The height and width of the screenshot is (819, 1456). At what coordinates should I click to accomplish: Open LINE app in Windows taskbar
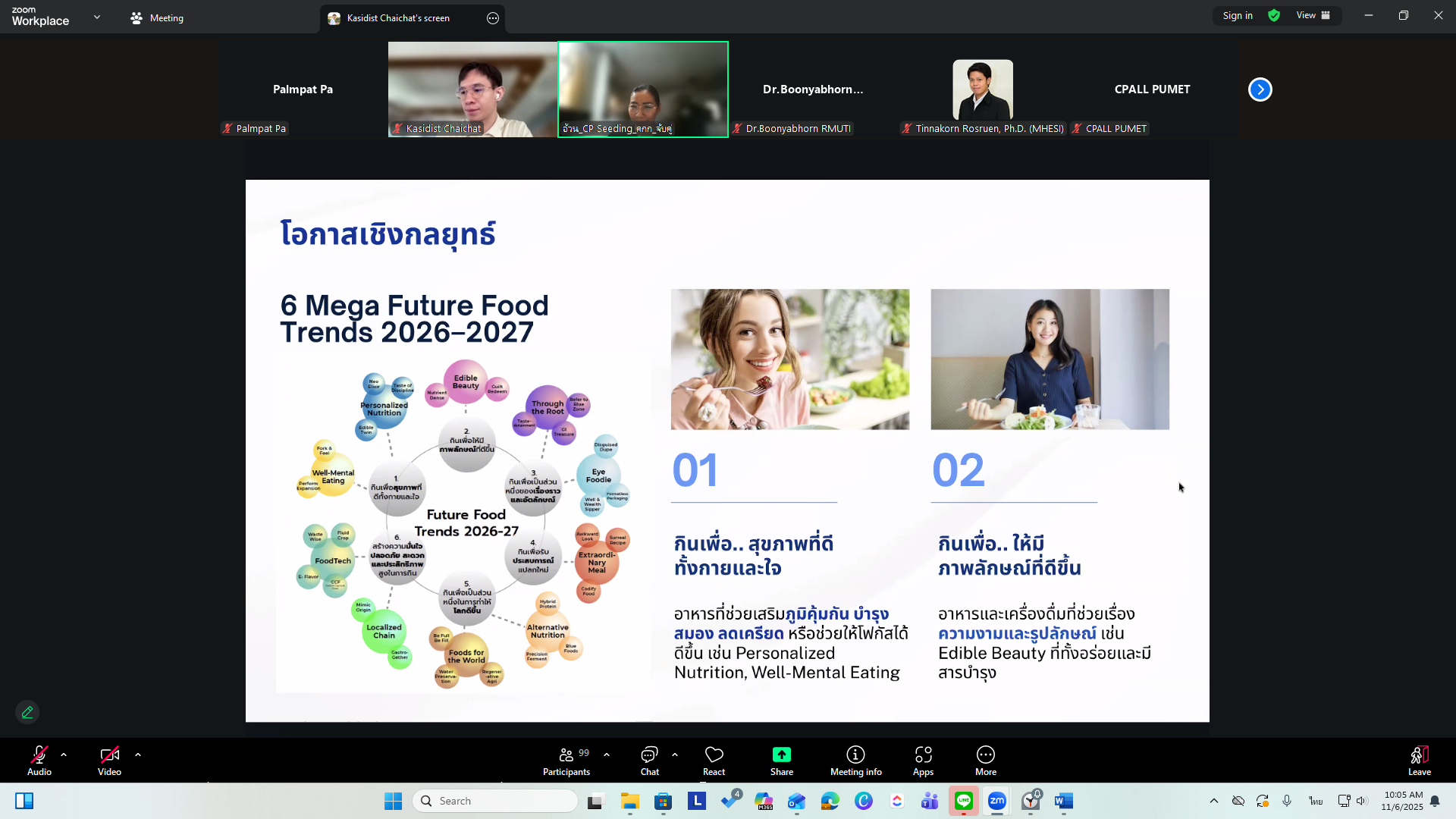(x=963, y=801)
